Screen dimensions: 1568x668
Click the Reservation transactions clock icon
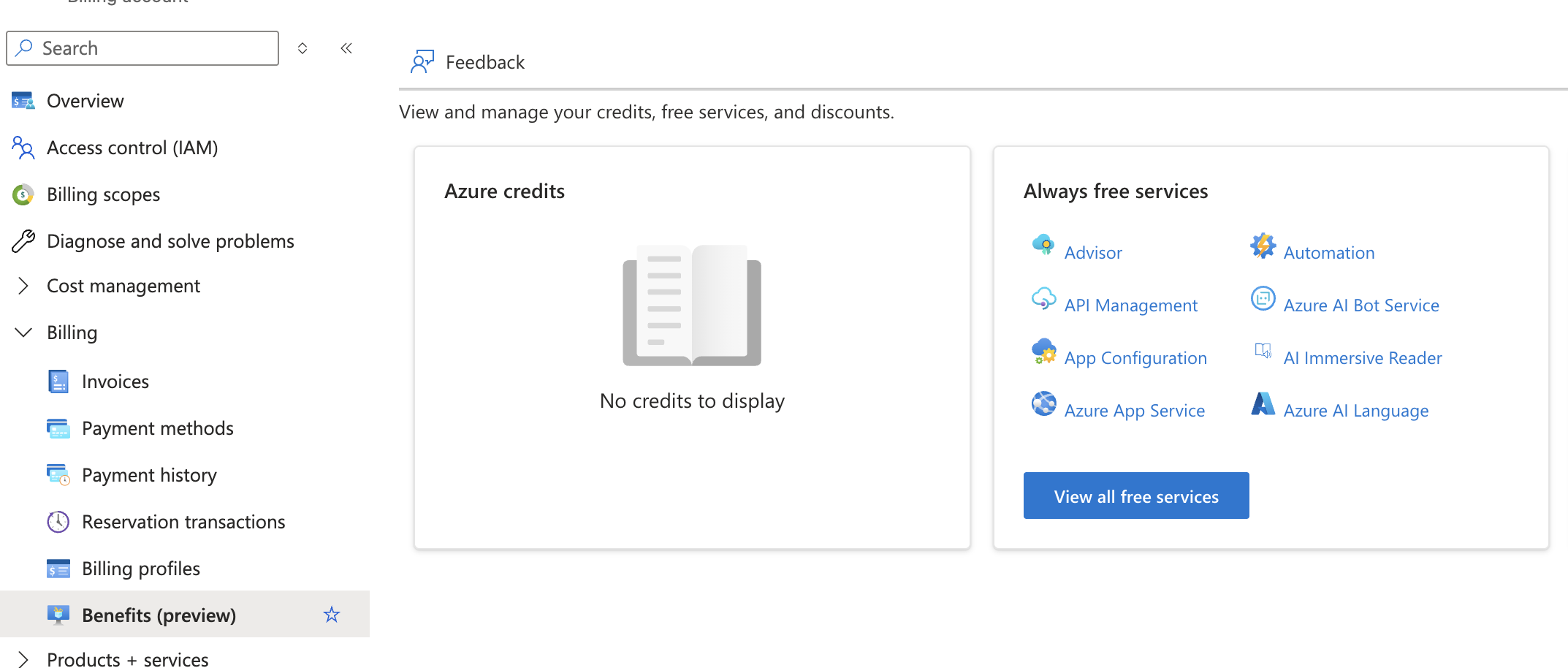point(58,522)
